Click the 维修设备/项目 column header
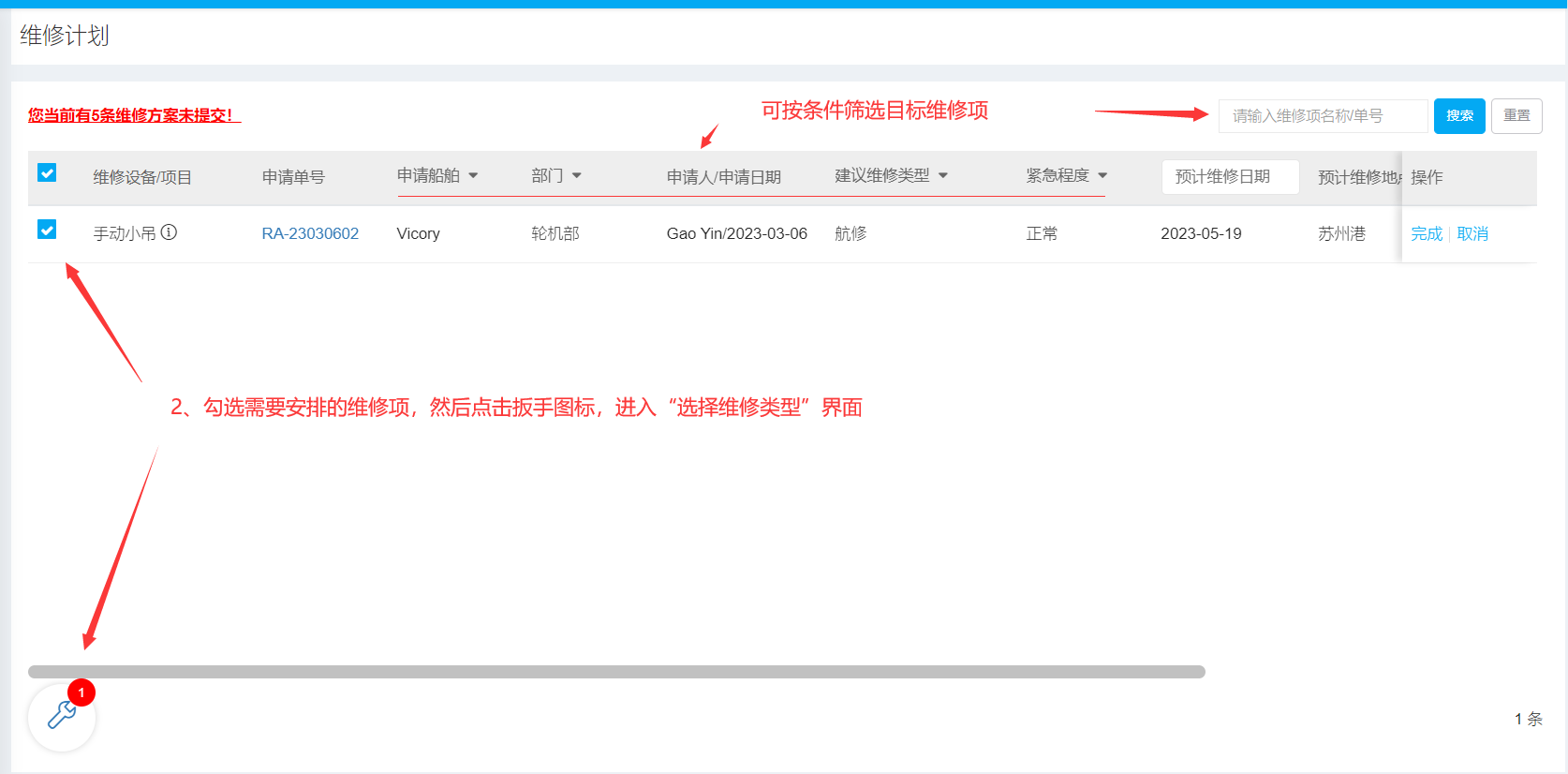 pos(142,177)
